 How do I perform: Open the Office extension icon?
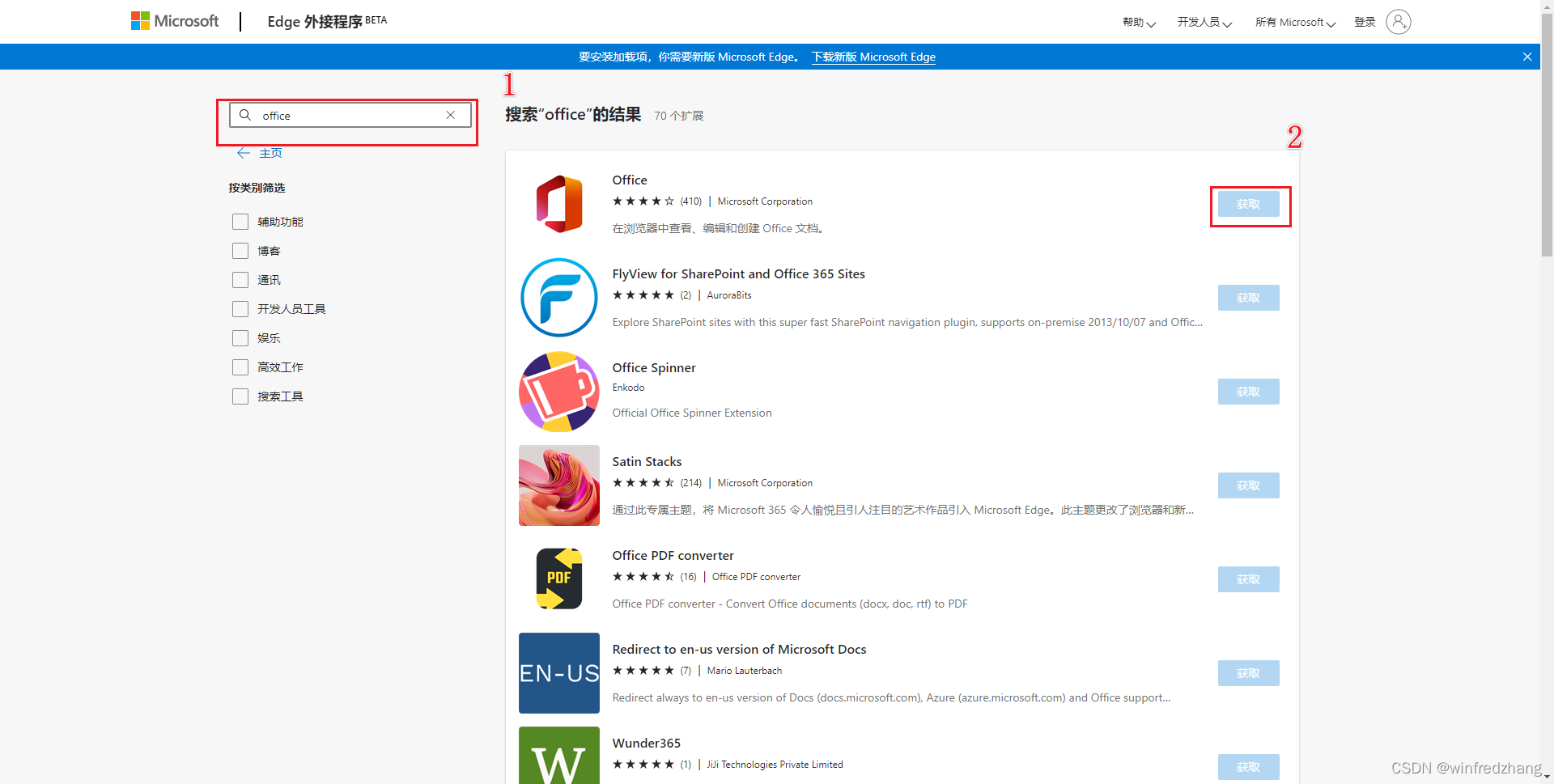[x=559, y=204]
